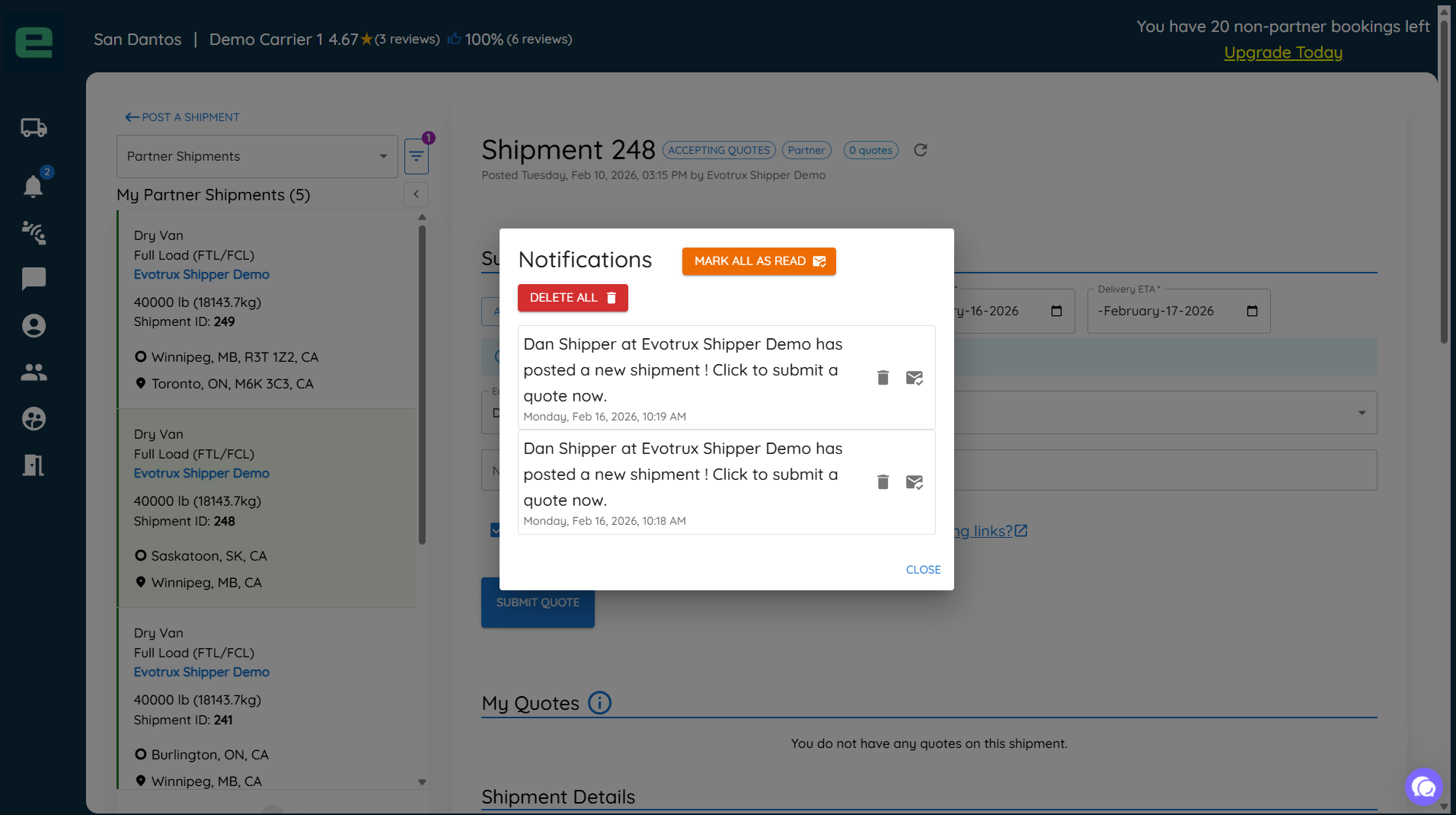Click the truck shipments sidebar icon
The width and height of the screenshot is (1456, 815).
pos(34,128)
